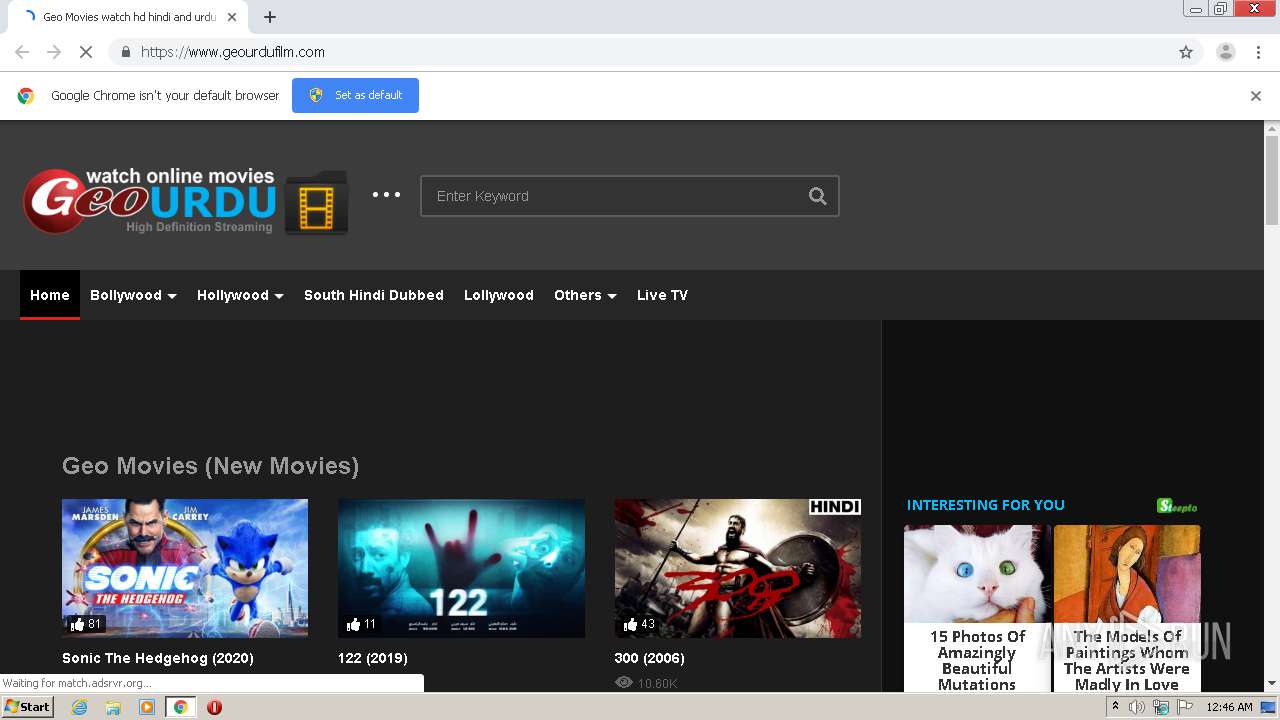
Task: Click the system tray volume icon
Action: coord(1137,707)
